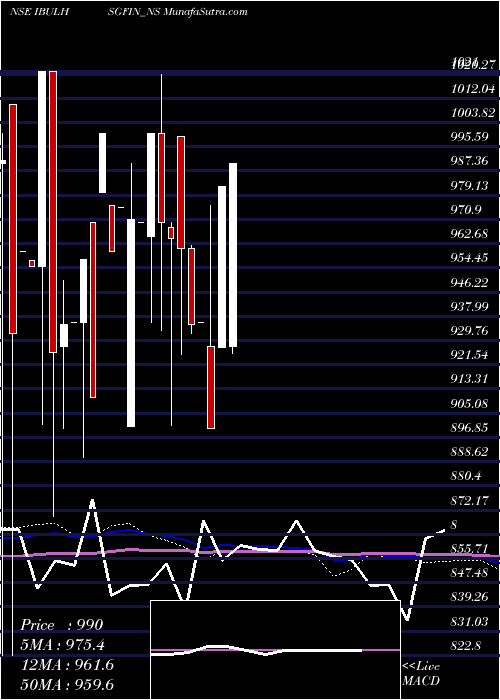The image size is (500, 700).
Task: Click the <<Live MACD label
Action: [x=421, y=673]
